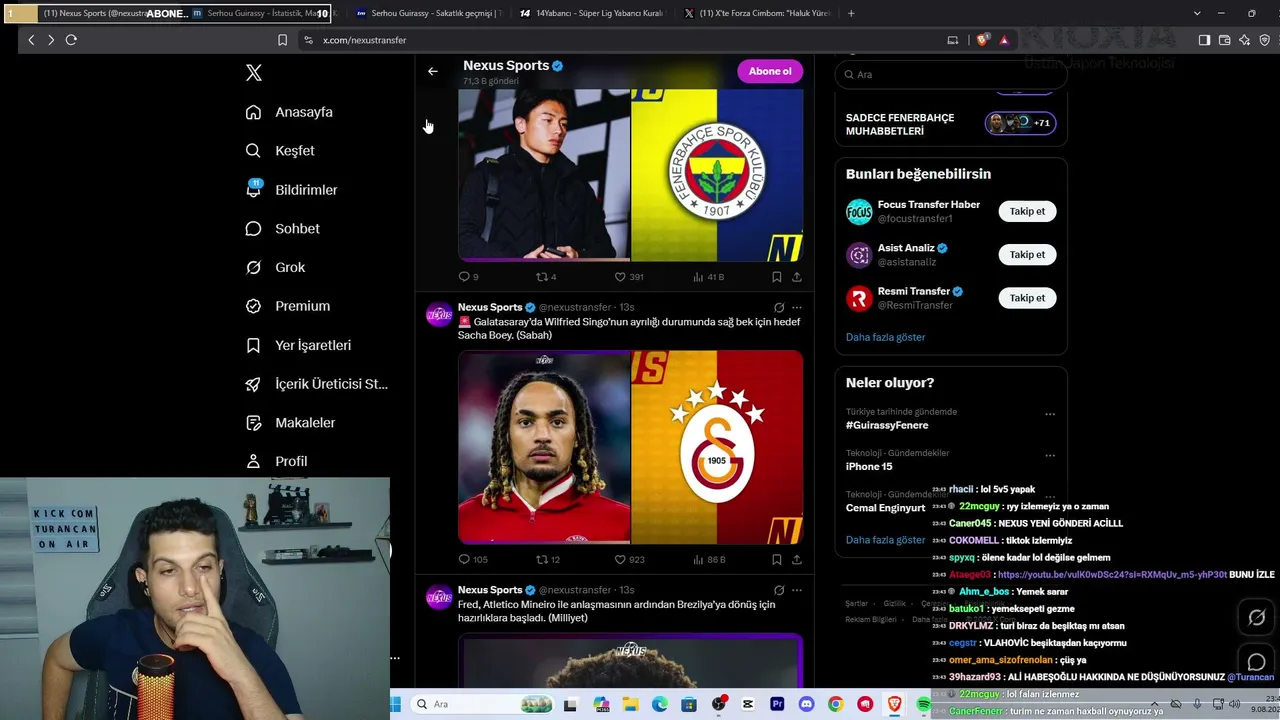Click the Abone ol button

[x=770, y=71]
